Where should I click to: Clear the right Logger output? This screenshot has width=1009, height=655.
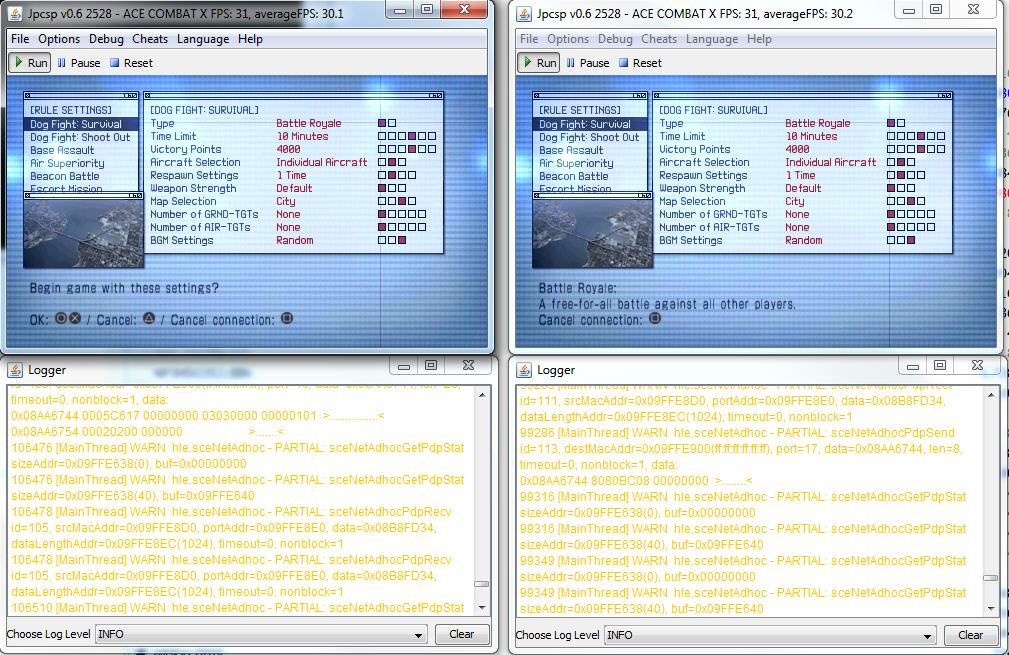tap(970, 635)
